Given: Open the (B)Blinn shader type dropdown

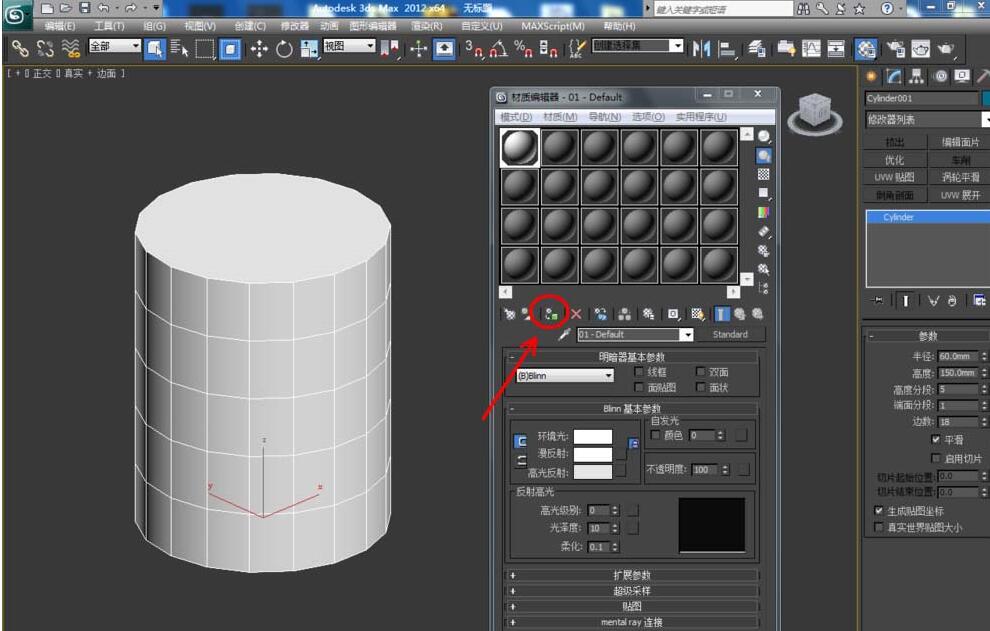Looking at the screenshot, I should point(565,375).
